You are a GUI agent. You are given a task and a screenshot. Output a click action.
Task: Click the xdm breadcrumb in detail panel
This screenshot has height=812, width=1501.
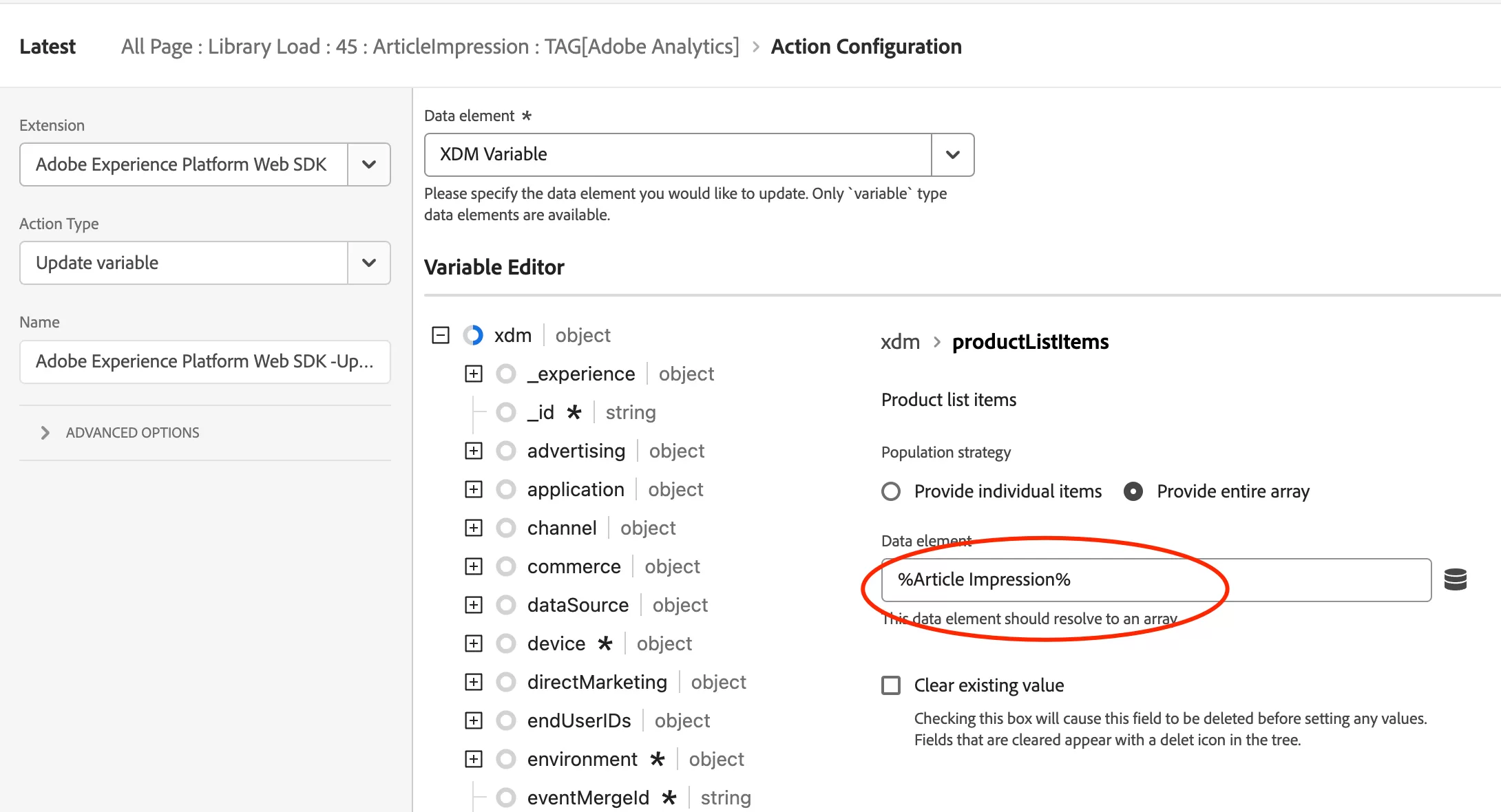pos(901,342)
